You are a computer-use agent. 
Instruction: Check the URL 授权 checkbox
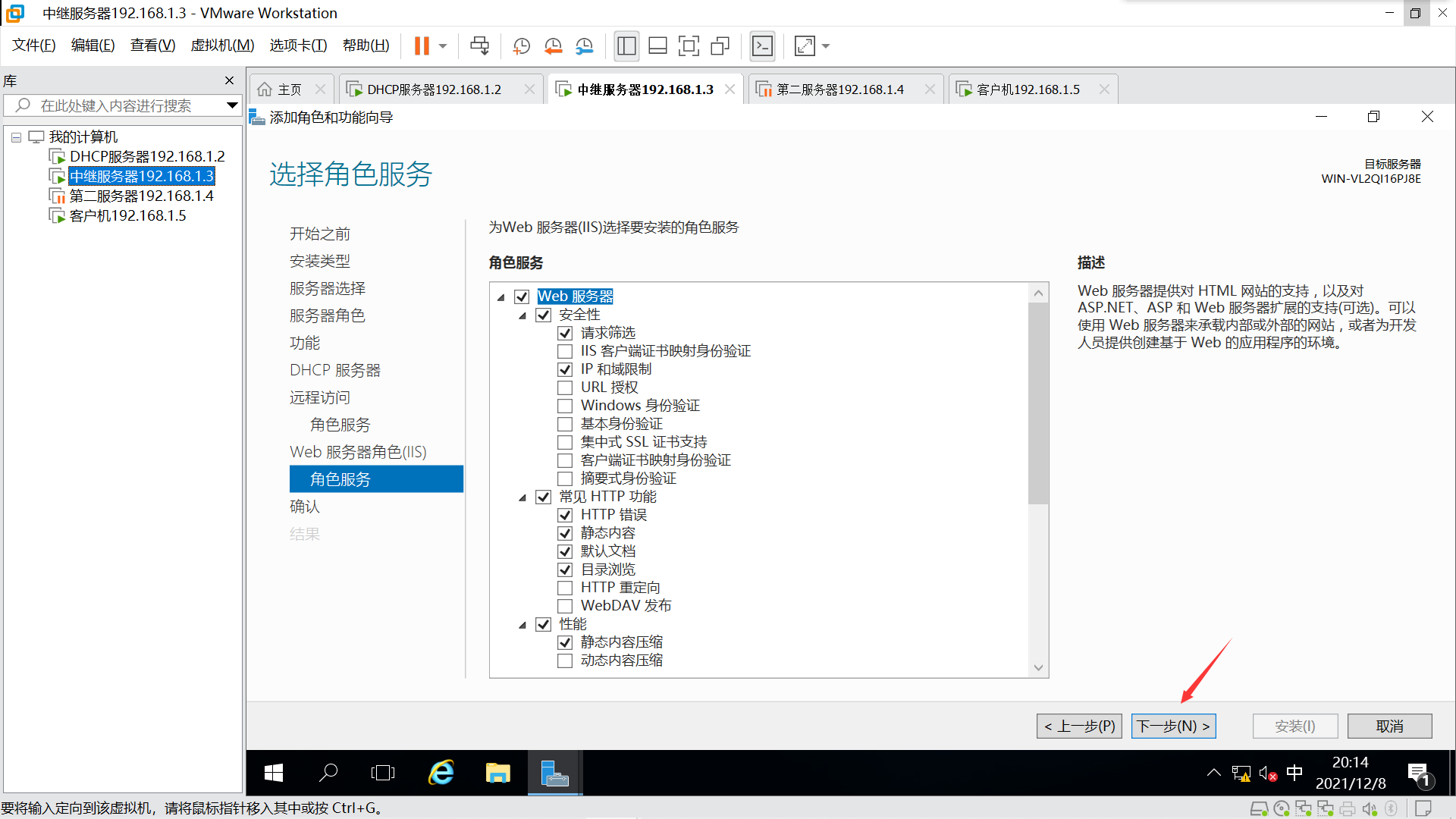pos(565,388)
